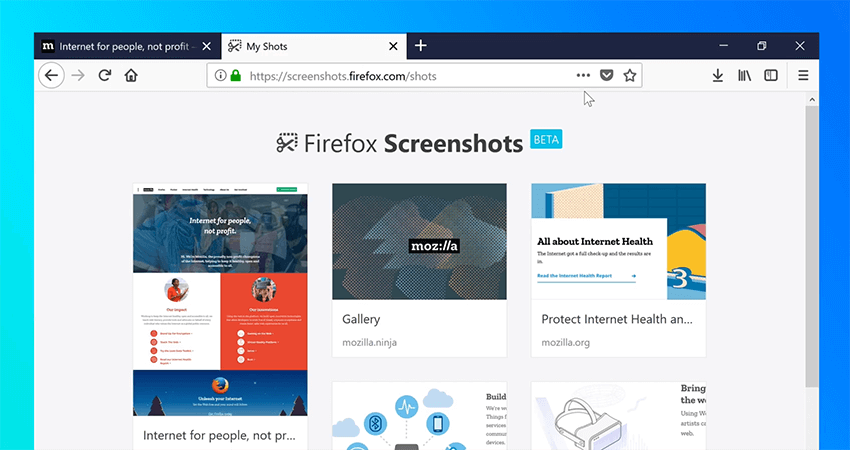
Task: Open the Gallery shot thumbnail
Action: [x=420, y=241]
